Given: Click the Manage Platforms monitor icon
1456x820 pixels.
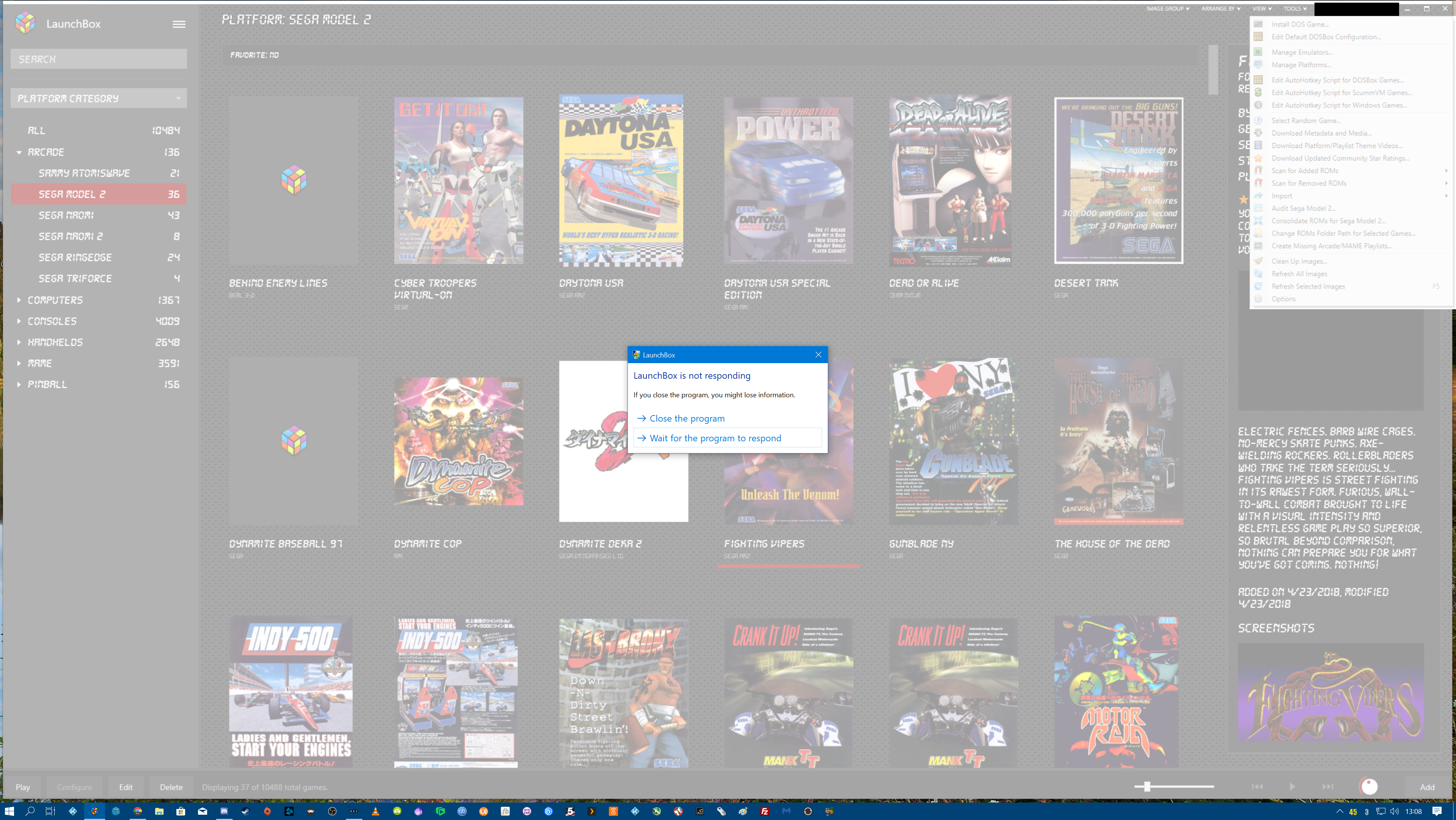Looking at the screenshot, I should [1258, 65].
